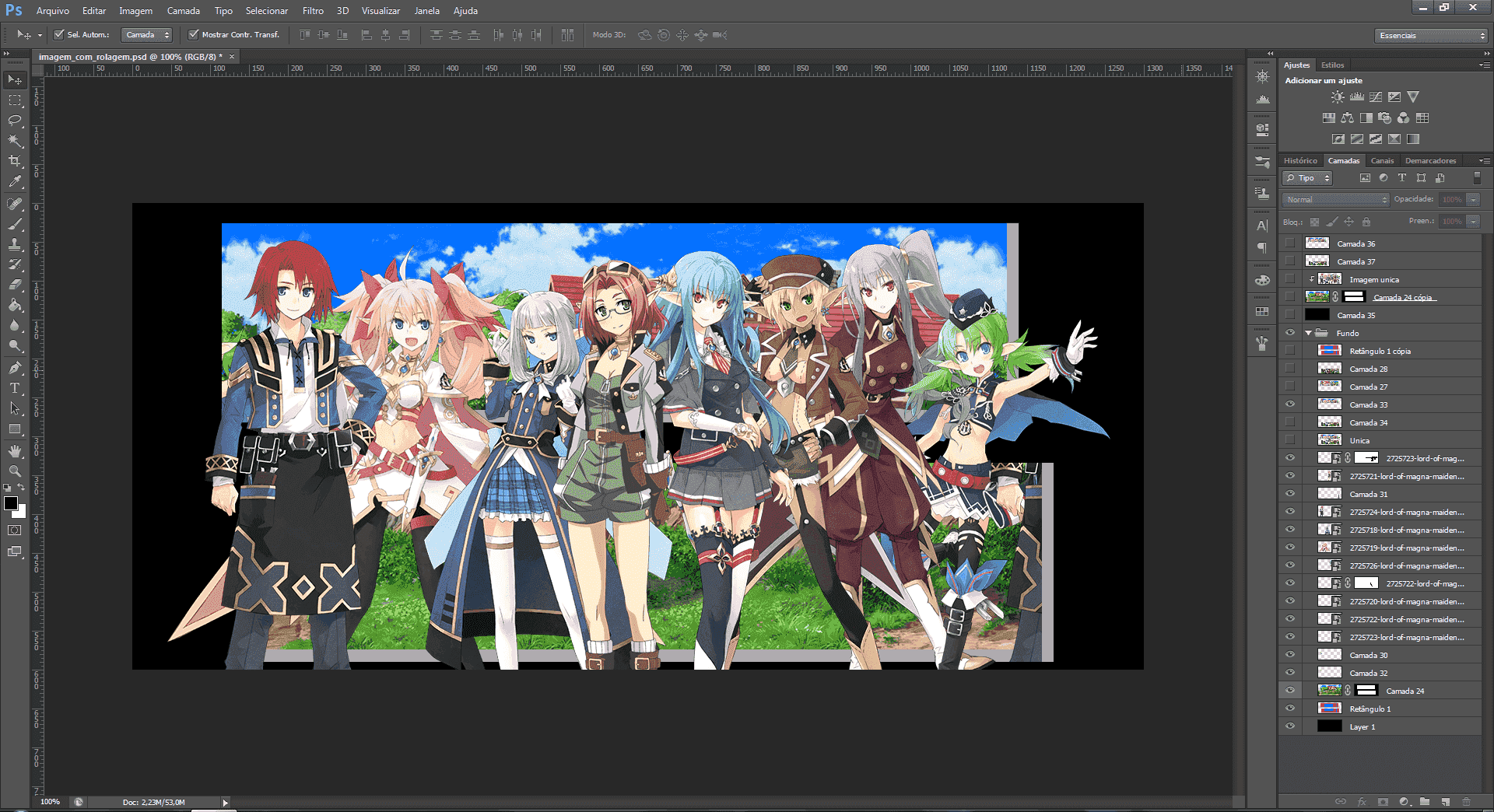Add a Brightness/Contrast adjustment

pyautogui.click(x=1337, y=97)
